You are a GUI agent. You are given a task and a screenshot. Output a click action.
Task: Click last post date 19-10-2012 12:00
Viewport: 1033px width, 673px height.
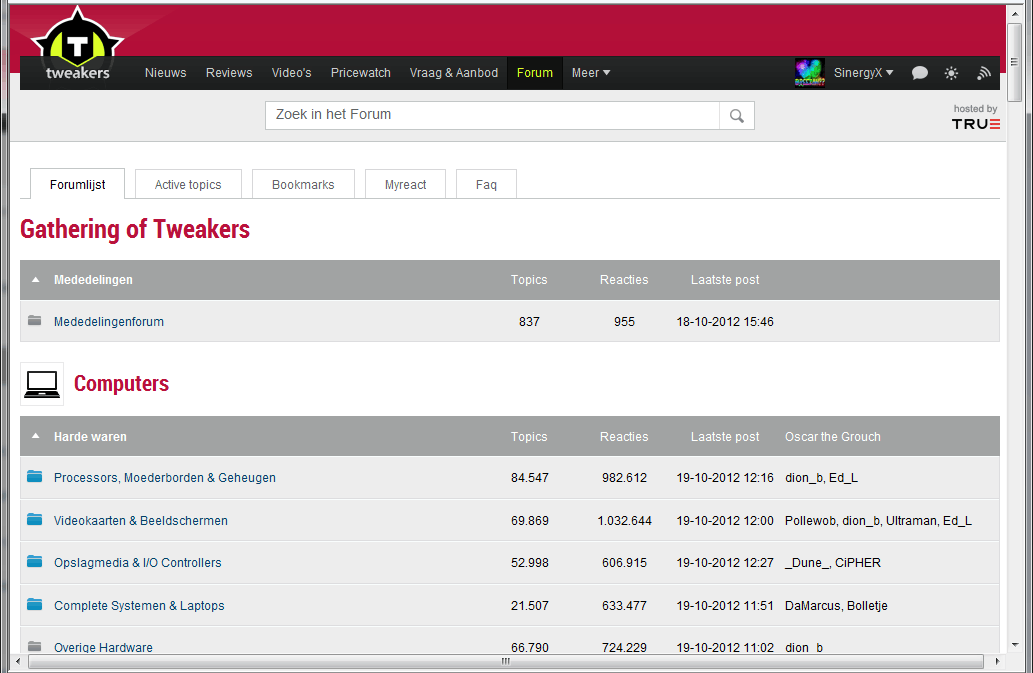click(x=725, y=520)
